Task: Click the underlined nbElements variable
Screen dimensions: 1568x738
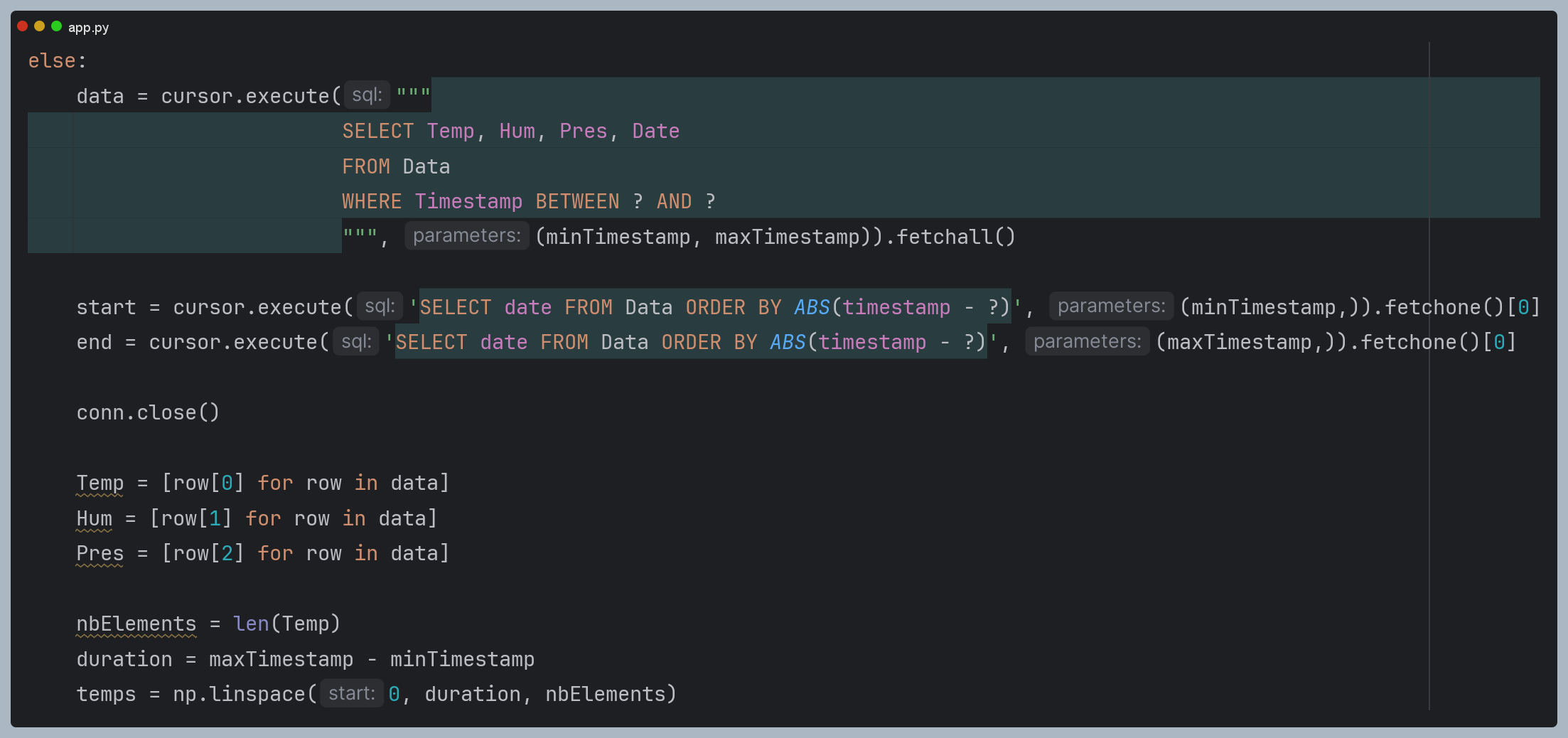Action: point(136,624)
